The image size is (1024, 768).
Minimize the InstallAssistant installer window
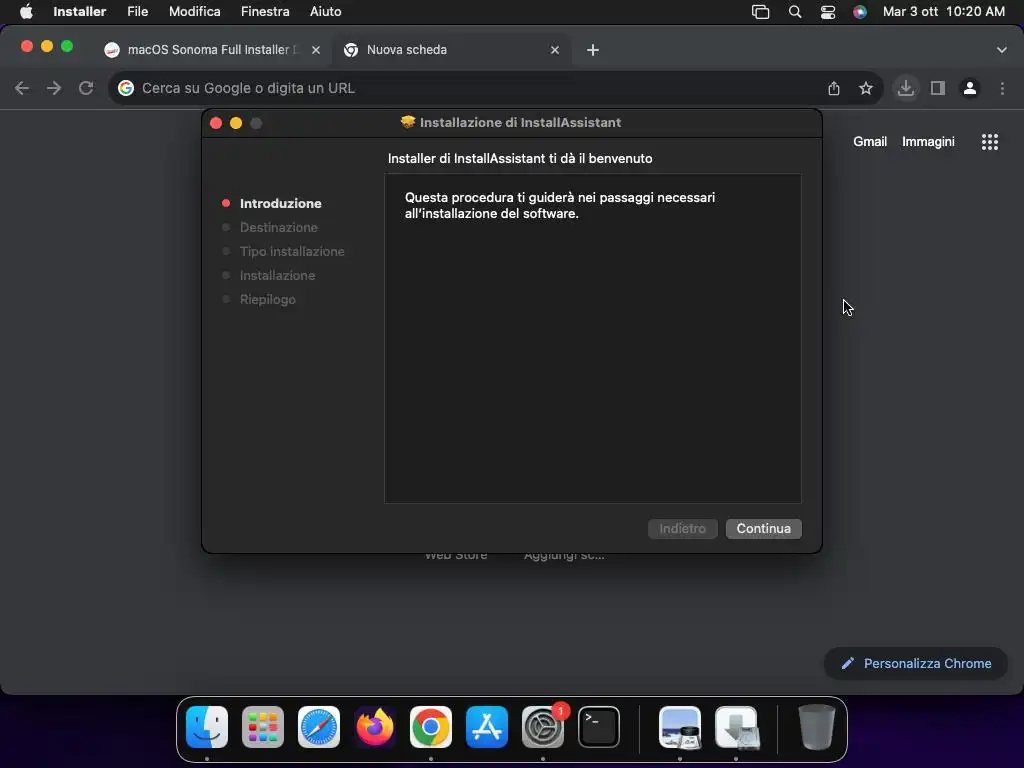pyautogui.click(x=236, y=123)
